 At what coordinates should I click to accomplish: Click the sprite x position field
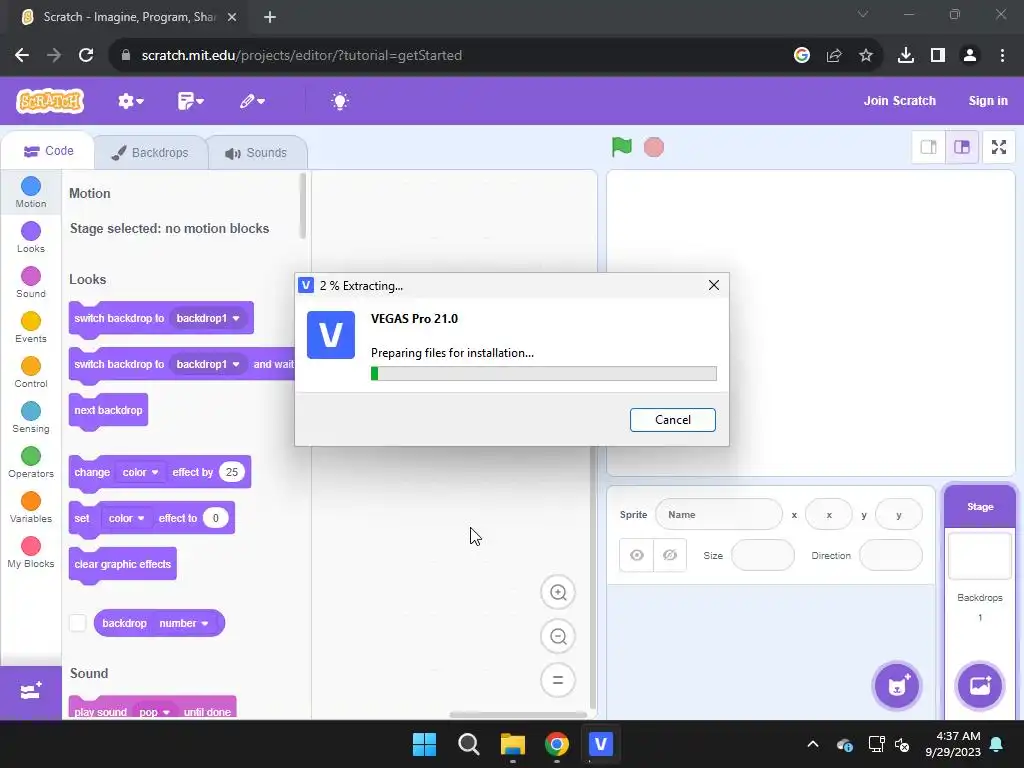[829, 515]
